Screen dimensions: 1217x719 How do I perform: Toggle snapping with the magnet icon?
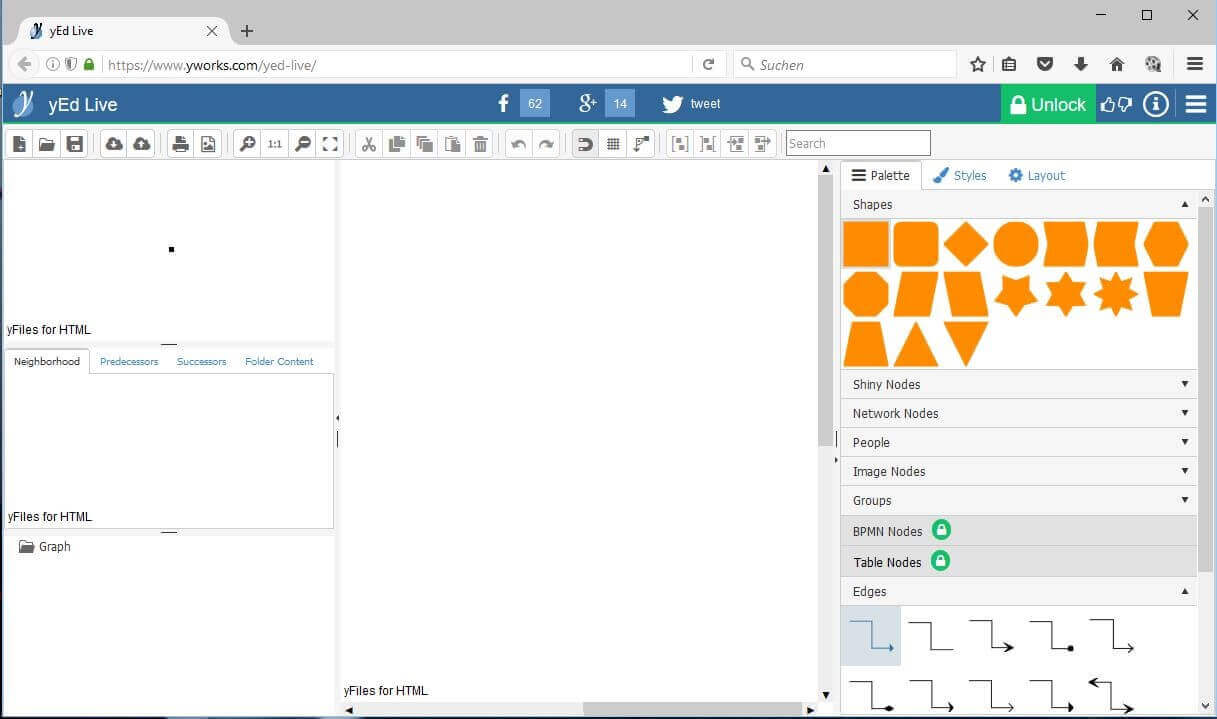pyautogui.click(x=585, y=144)
